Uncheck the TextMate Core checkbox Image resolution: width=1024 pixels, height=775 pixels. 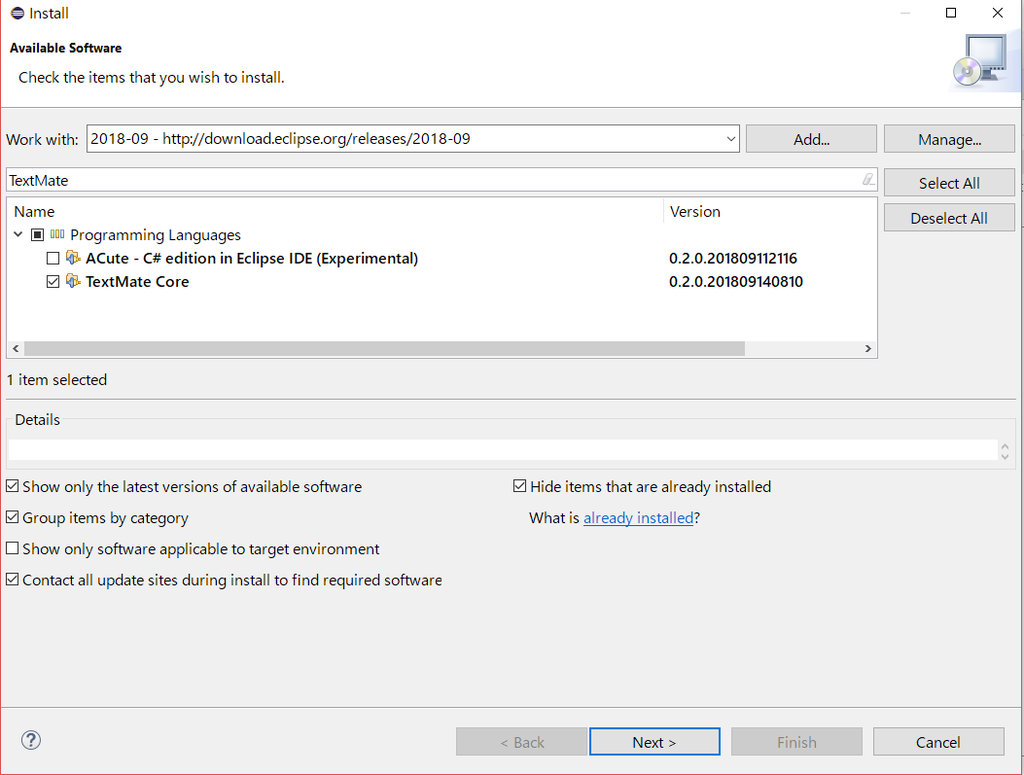tap(53, 282)
